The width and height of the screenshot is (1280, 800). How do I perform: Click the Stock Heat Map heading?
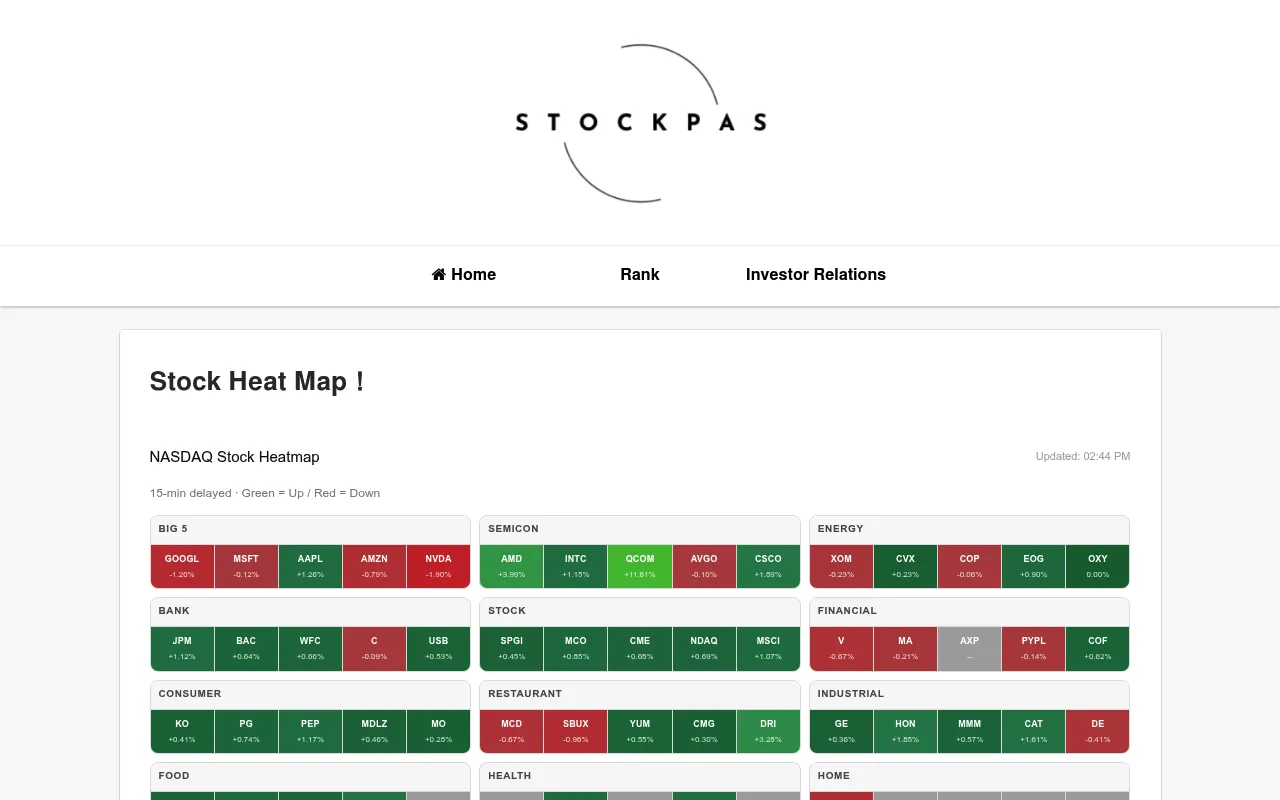[x=256, y=381]
